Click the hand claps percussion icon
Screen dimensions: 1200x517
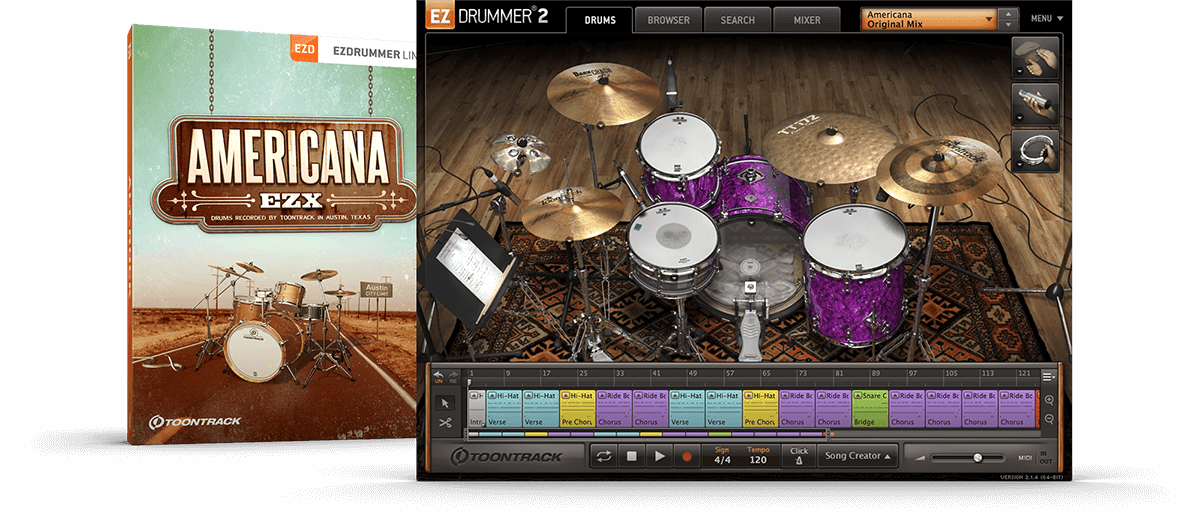(x=1035, y=59)
